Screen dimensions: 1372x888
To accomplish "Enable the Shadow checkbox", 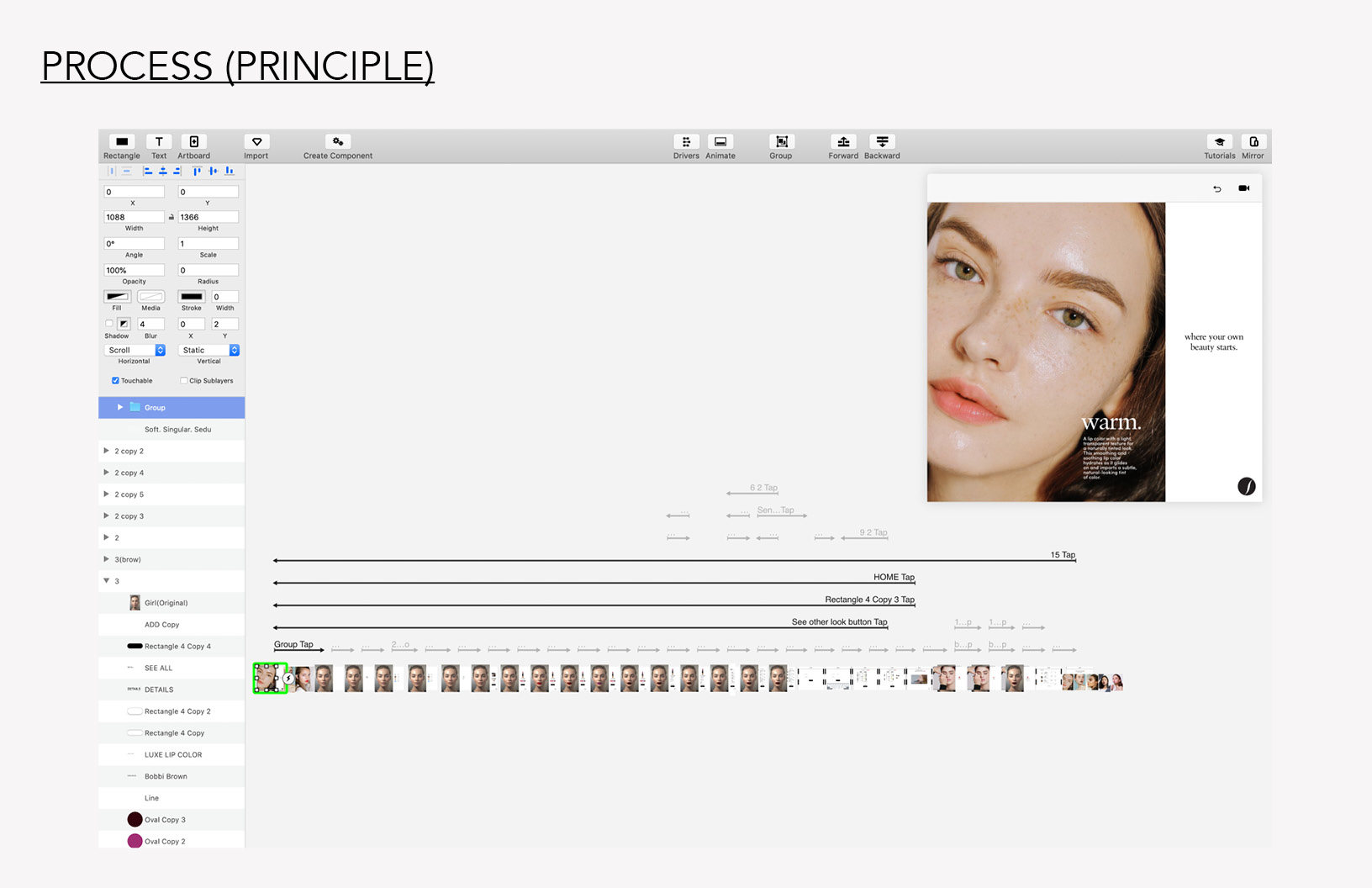I will point(109,324).
